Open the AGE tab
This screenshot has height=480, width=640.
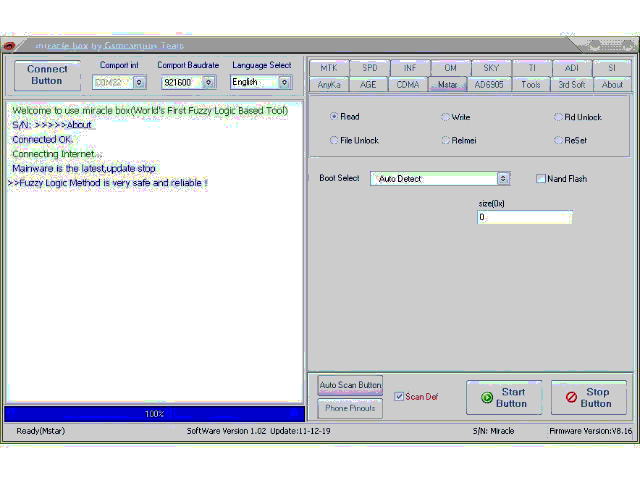pos(368,84)
